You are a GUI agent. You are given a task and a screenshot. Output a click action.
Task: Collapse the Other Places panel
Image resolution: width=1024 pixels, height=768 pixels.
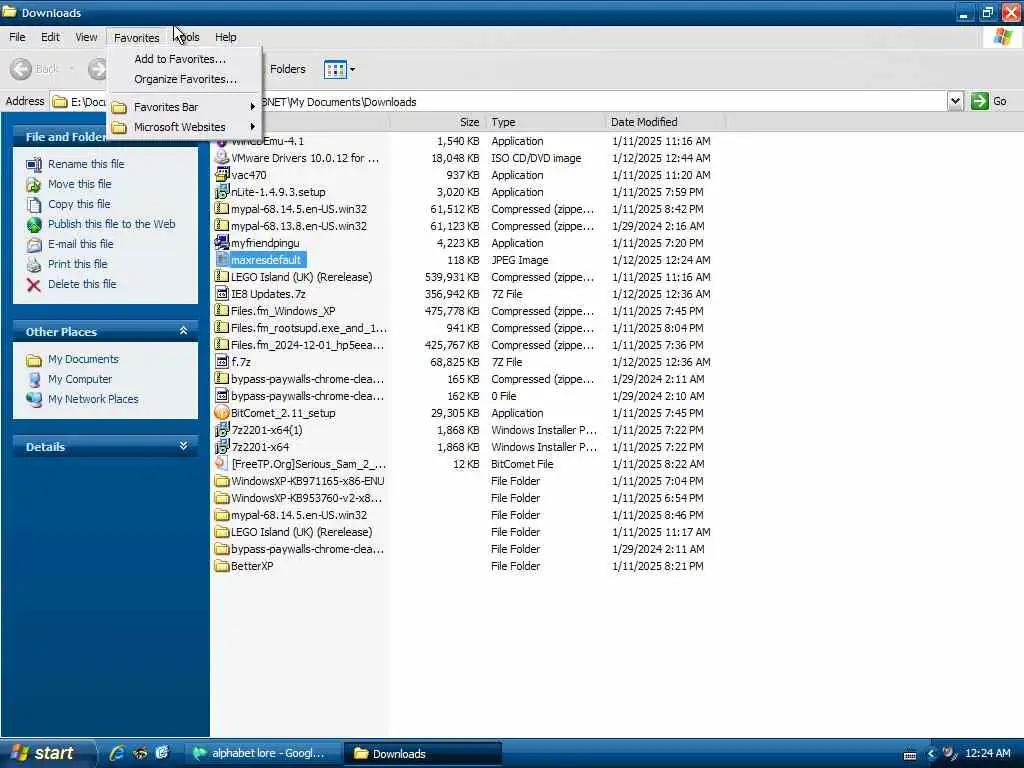184,331
